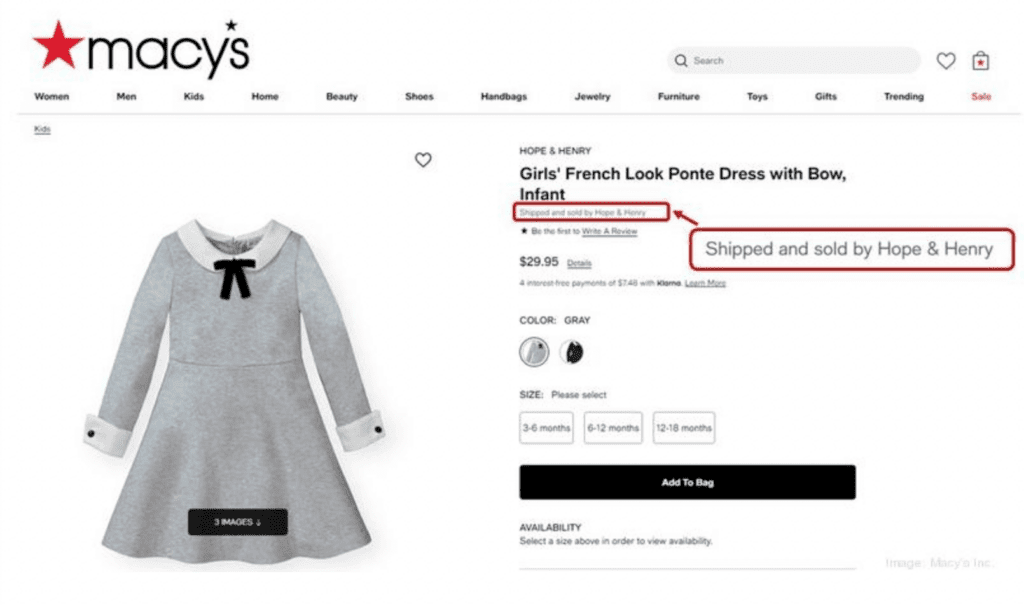Screen dimensions: 1024x605
Task: Open the Write A Review link
Action: [609, 232]
